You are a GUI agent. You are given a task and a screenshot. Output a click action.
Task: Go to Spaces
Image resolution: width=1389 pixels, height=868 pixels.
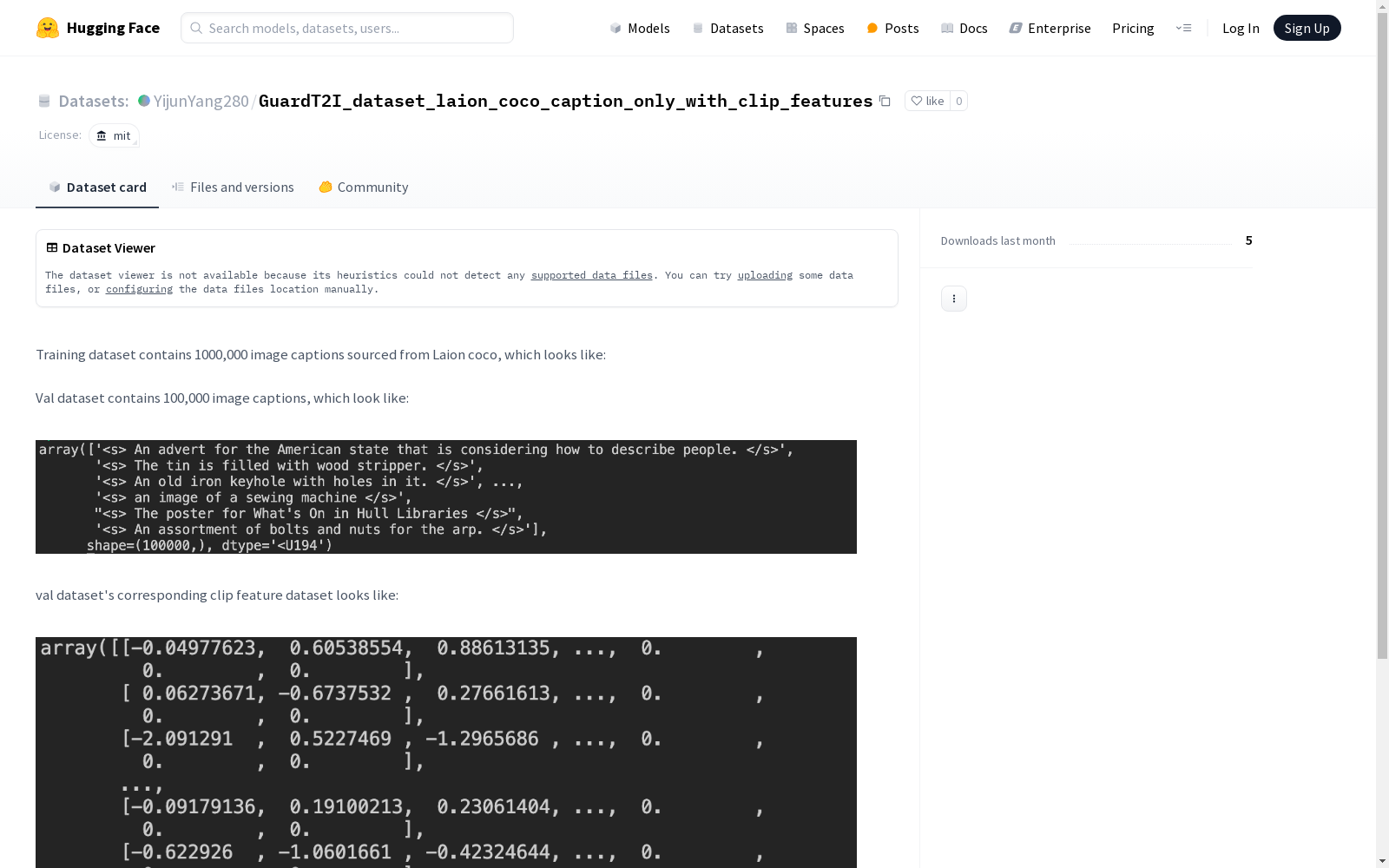pos(815,28)
